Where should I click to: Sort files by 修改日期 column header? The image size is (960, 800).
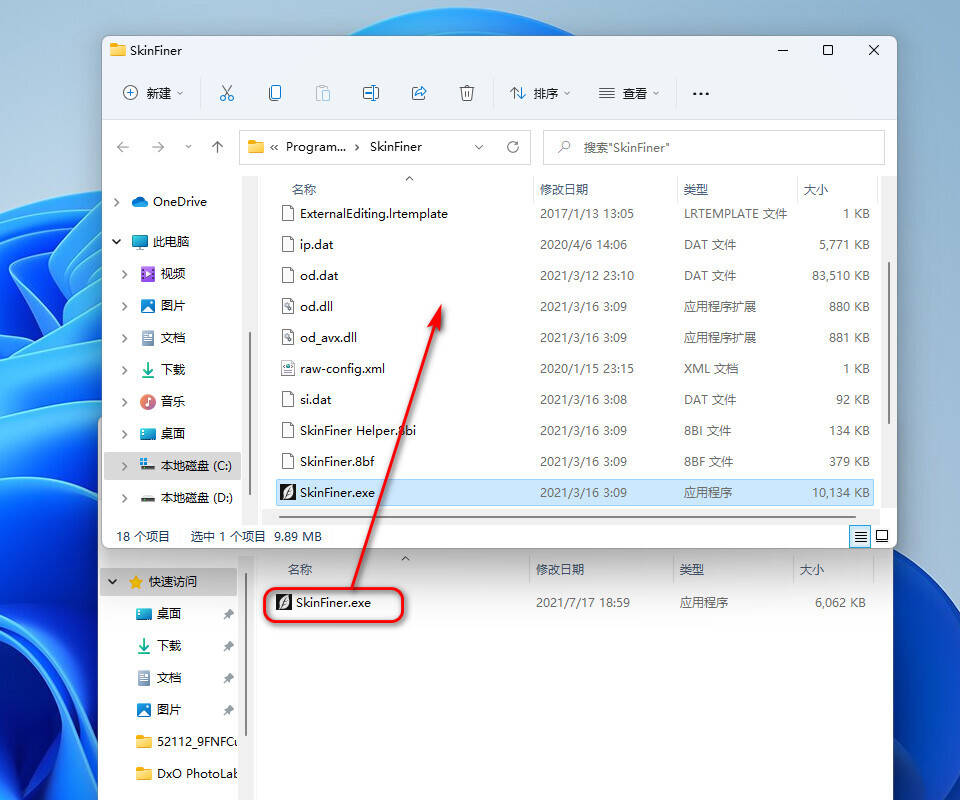click(x=564, y=189)
